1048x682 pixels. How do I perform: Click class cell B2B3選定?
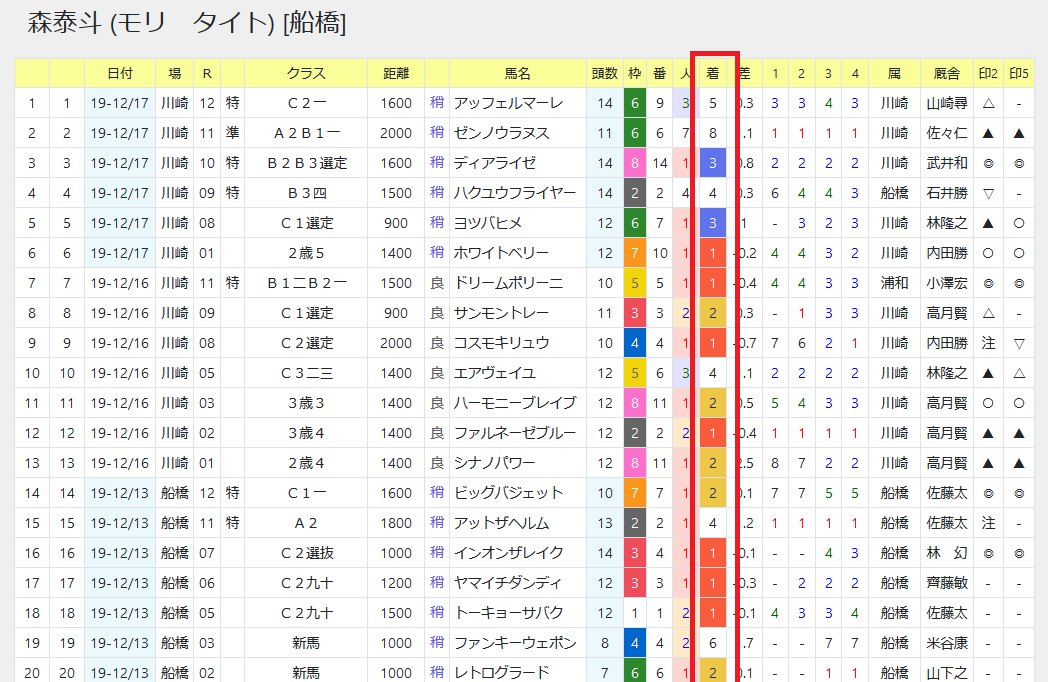pos(306,163)
